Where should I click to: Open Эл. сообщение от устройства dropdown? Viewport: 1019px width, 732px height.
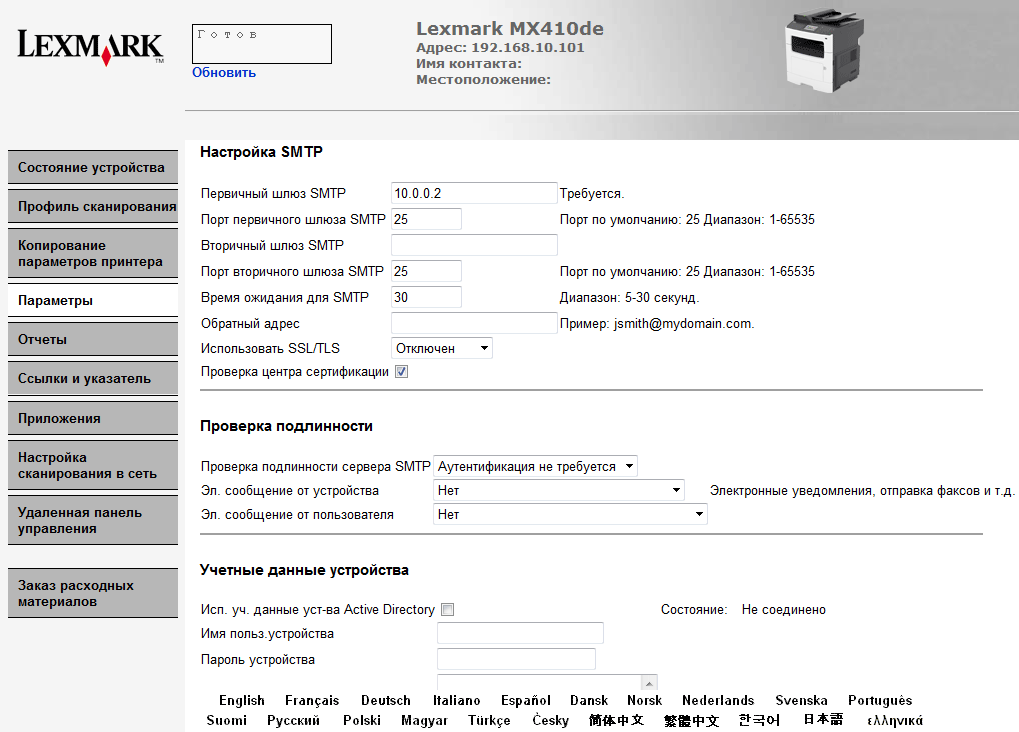pyautogui.click(x=558, y=490)
